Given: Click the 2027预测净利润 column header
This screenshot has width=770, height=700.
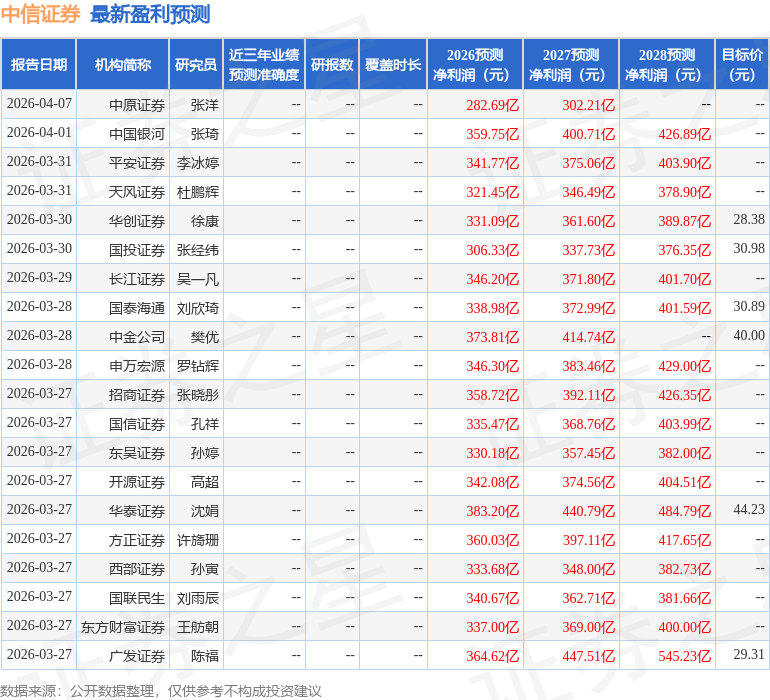Looking at the screenshot, I should tap(571, 65).
